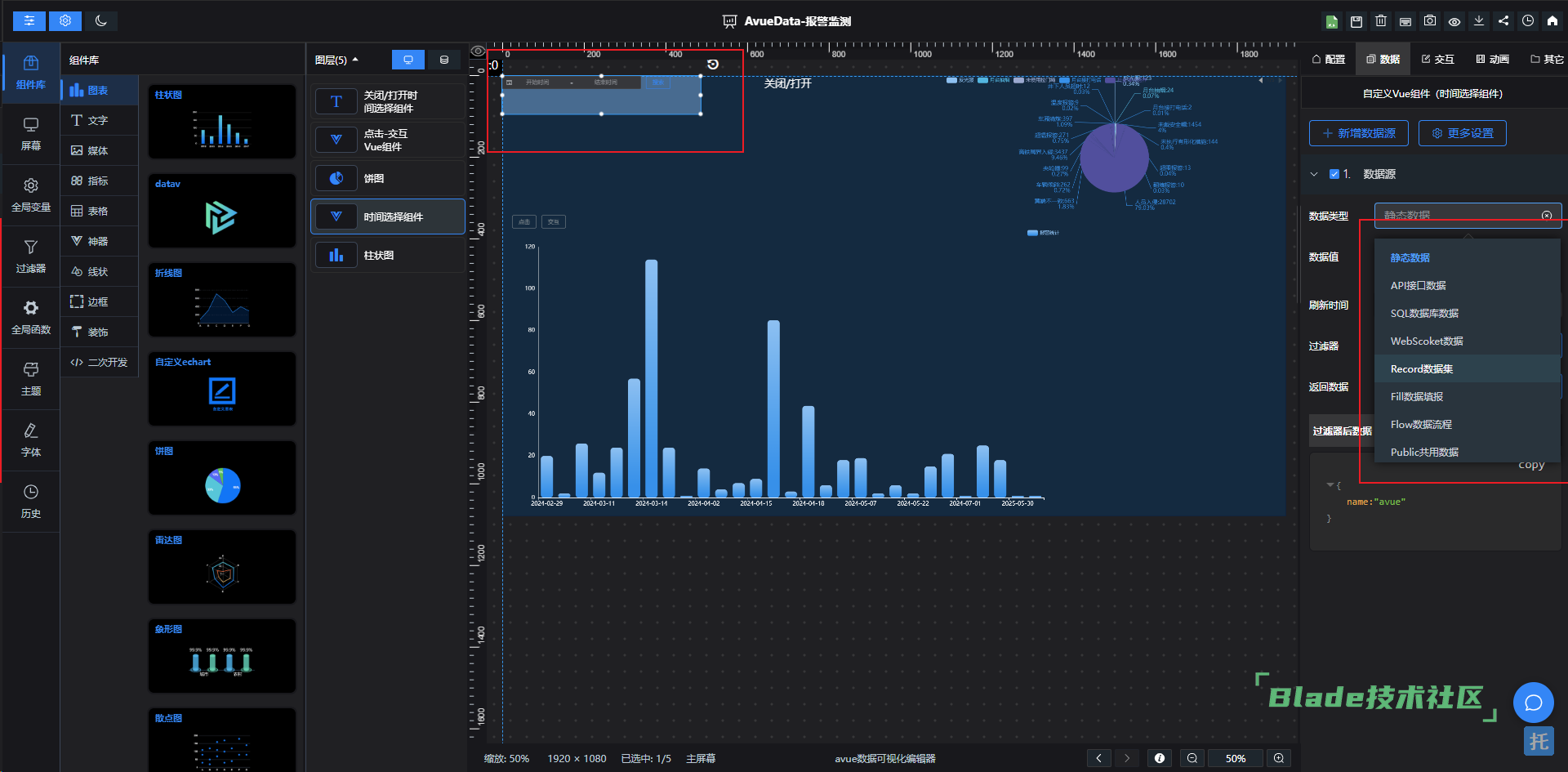Click the trash delete icon in top toolbar
Screen dimensions: 1568x772
pos(1381,21)
